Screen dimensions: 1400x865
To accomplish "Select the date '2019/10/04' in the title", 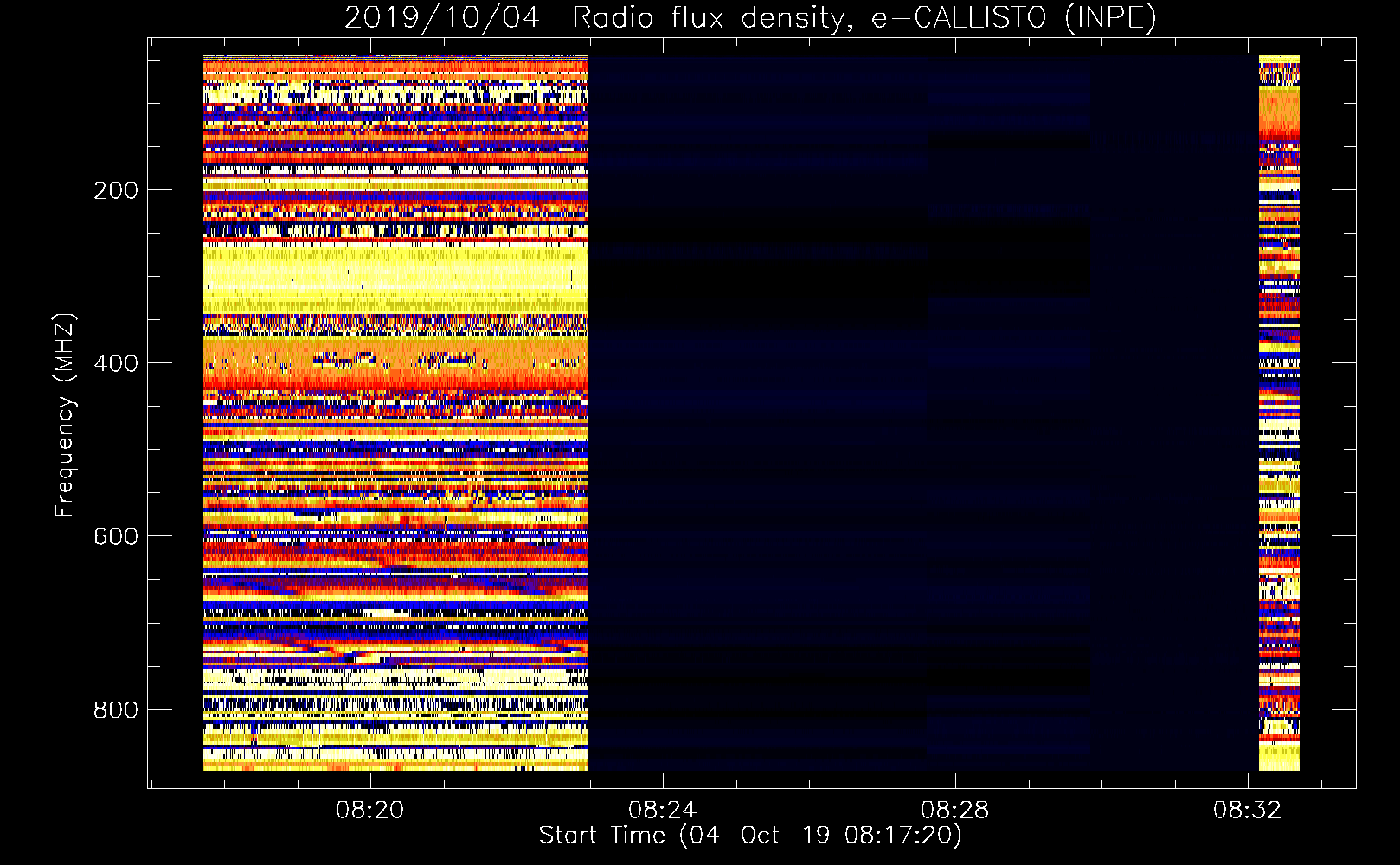I will (x=442, y=18).
